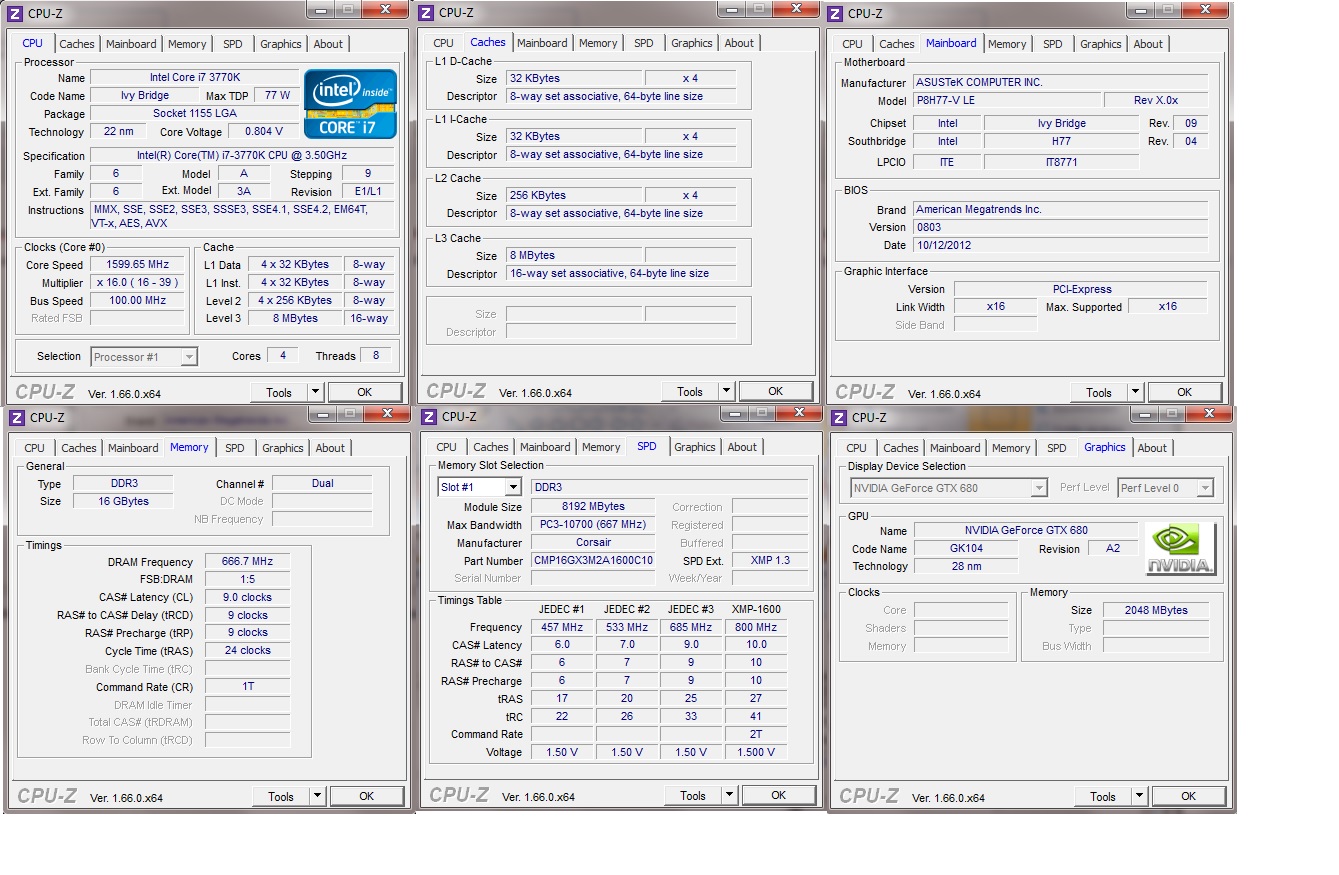Viewport: 1339px width, 875px height.
Task: Click the L2 Cache 256 KBytes size field
Action: 573,195
